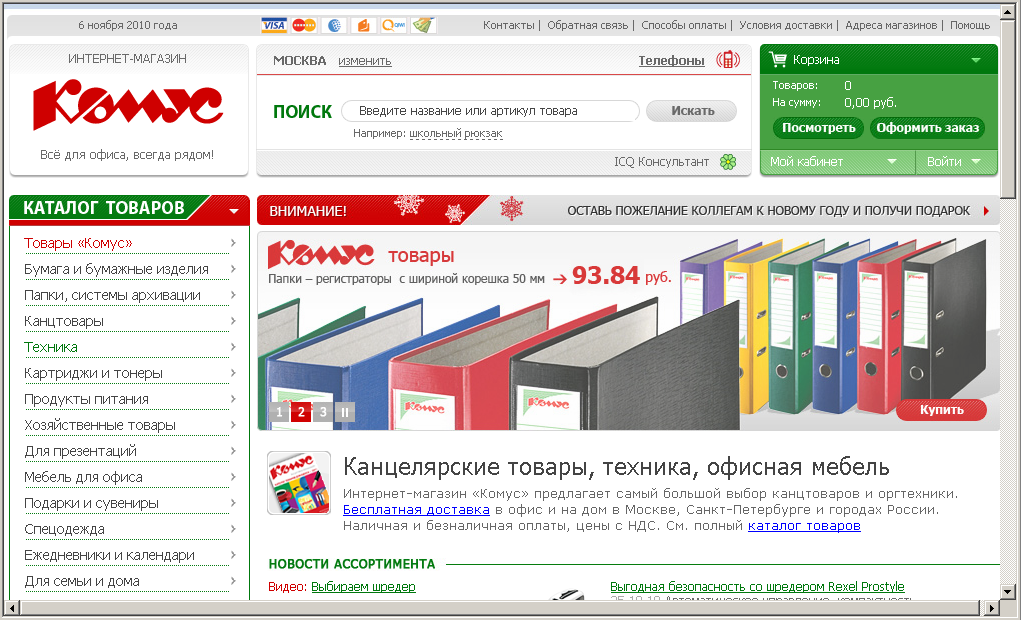
Task: Open the Адреса магазинов link
Action: pos(891,25)
